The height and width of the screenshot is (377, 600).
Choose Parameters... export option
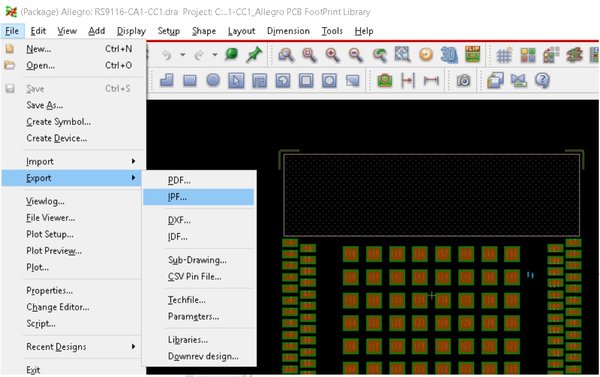coord(198,316)
